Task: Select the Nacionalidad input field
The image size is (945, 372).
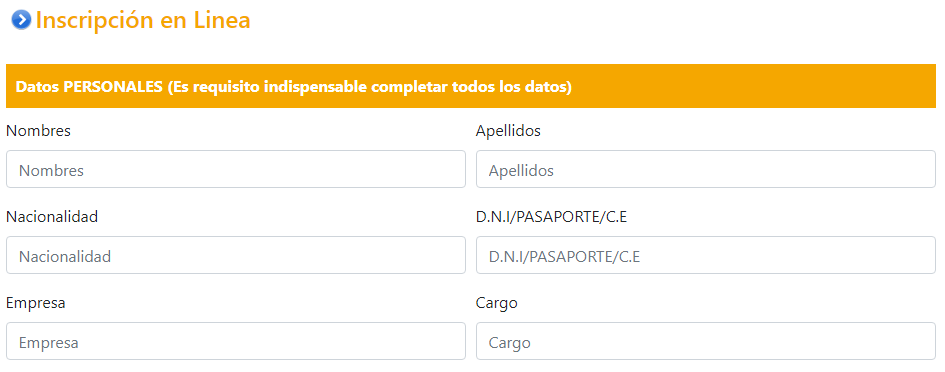Action: pyautogui.click(x=236, y=255)
